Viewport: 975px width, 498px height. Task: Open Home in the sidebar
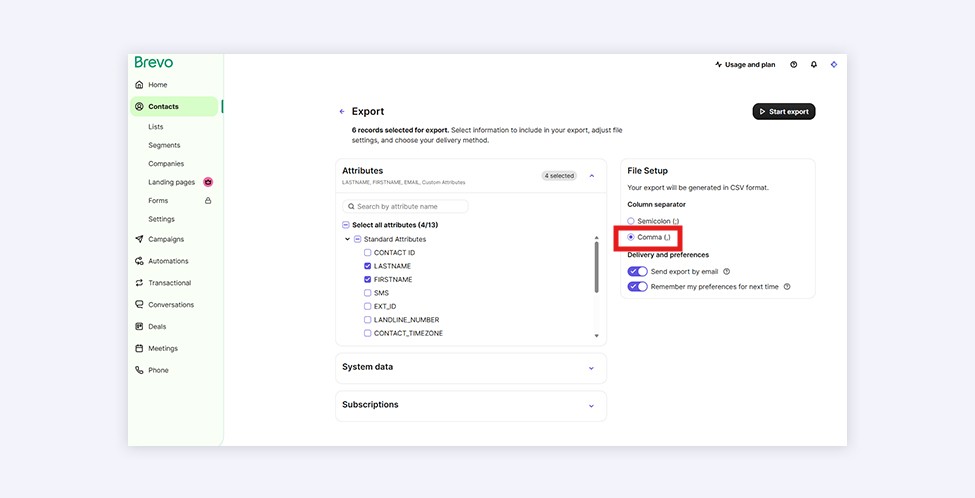[157, 85]
